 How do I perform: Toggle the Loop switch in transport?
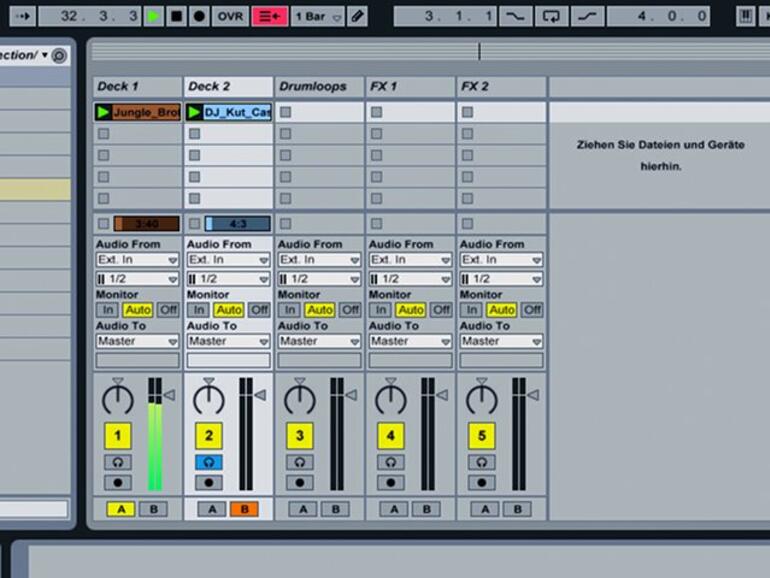[550, 16]
